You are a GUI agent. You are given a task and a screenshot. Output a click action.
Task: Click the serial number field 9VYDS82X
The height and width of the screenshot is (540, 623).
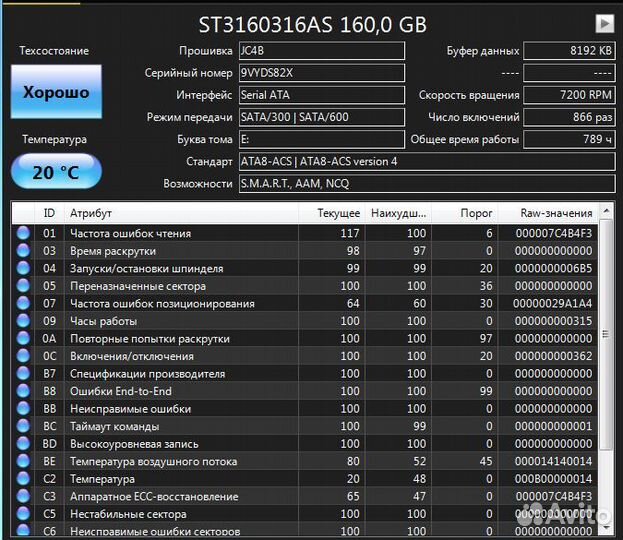pyautogui.click(x=322, y=73)
